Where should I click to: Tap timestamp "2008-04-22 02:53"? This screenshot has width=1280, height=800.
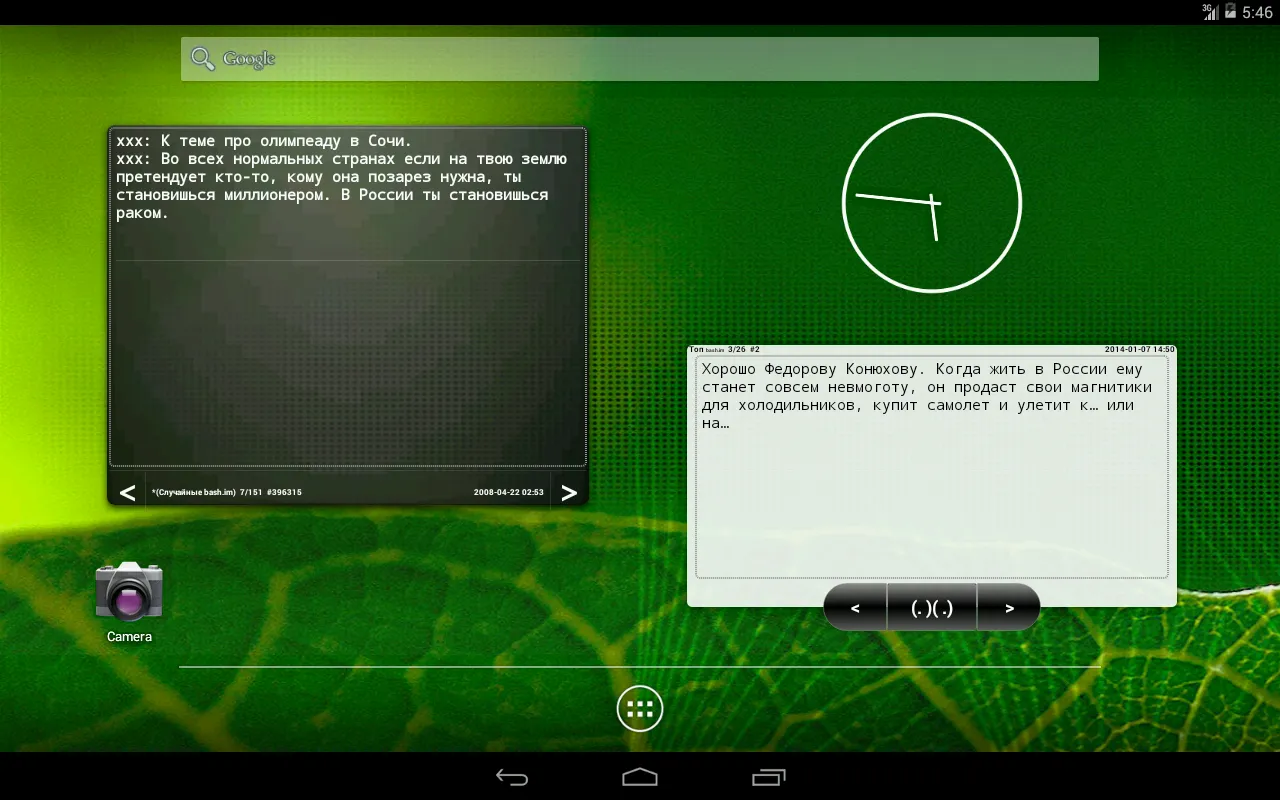tap(509, 492)
